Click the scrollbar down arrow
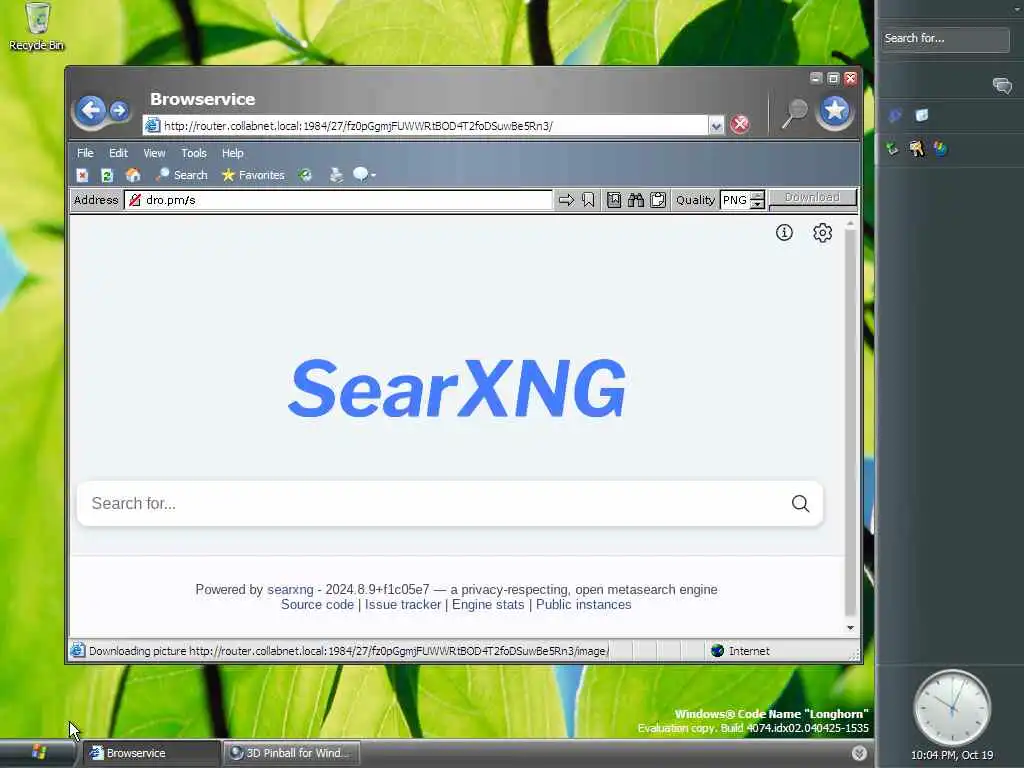This screenshot has width=1024, height=768. pyautogui.click(x=850, y=628)
